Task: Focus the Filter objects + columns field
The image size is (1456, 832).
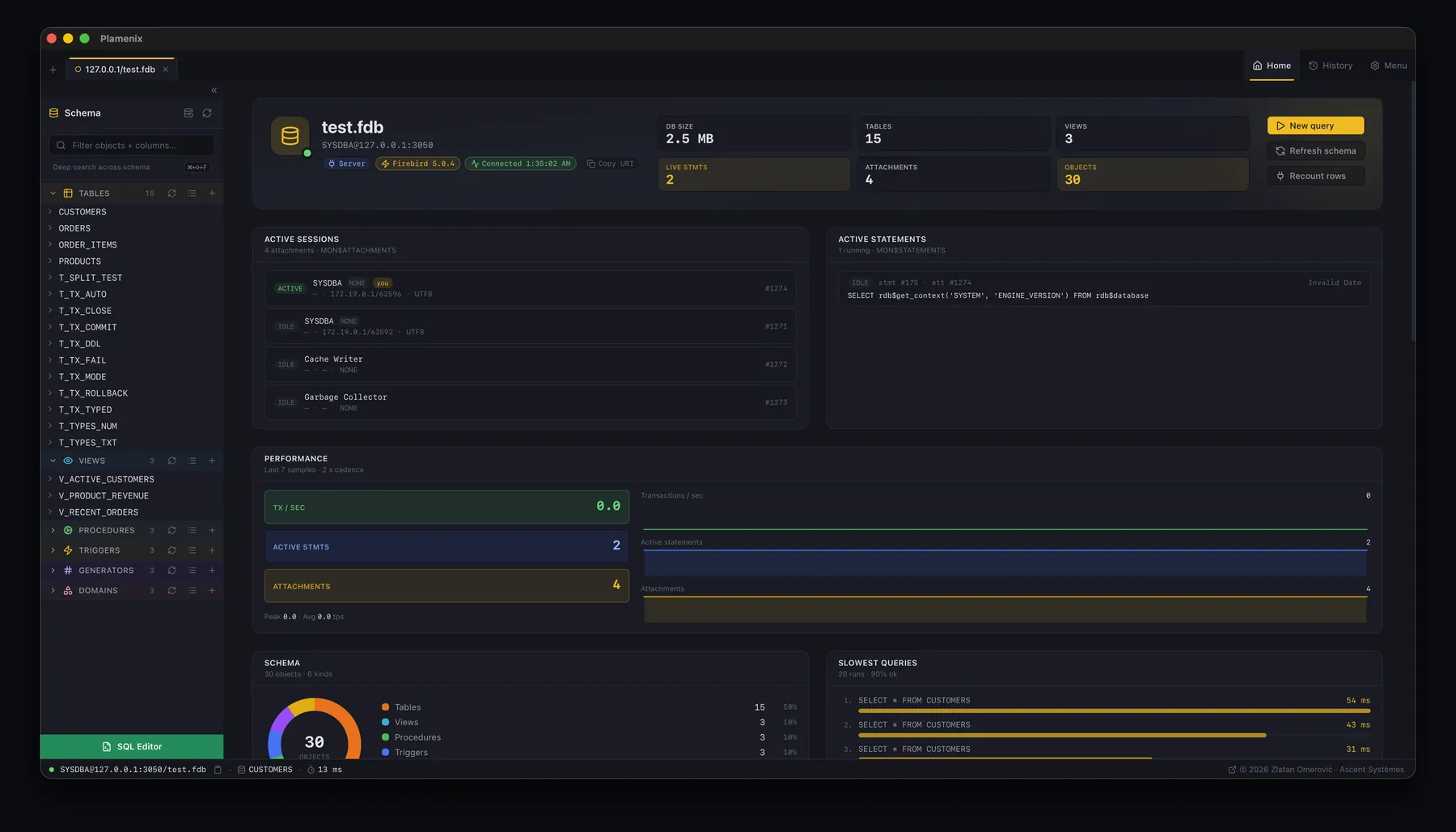Action: [132, 146]
